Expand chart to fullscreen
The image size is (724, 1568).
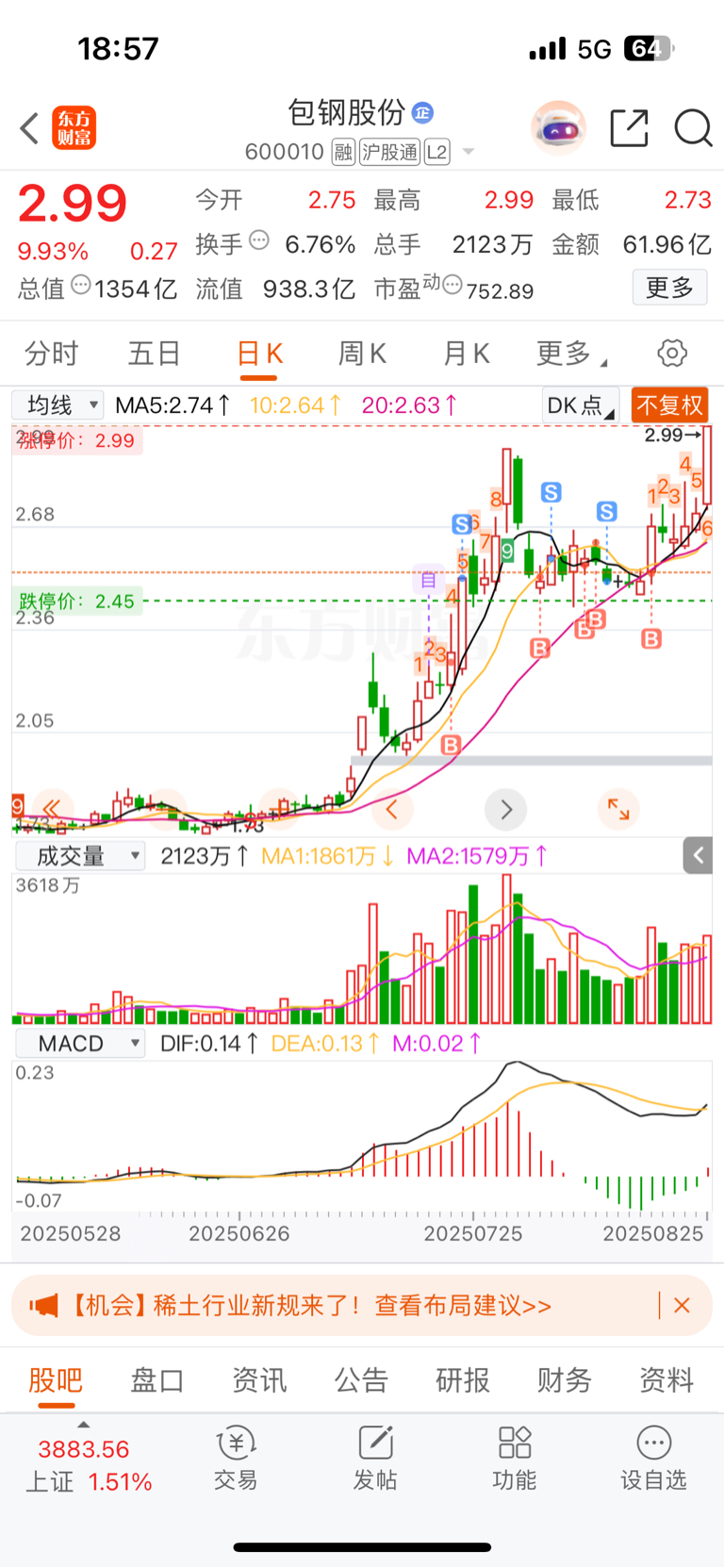tap(618, 809)
